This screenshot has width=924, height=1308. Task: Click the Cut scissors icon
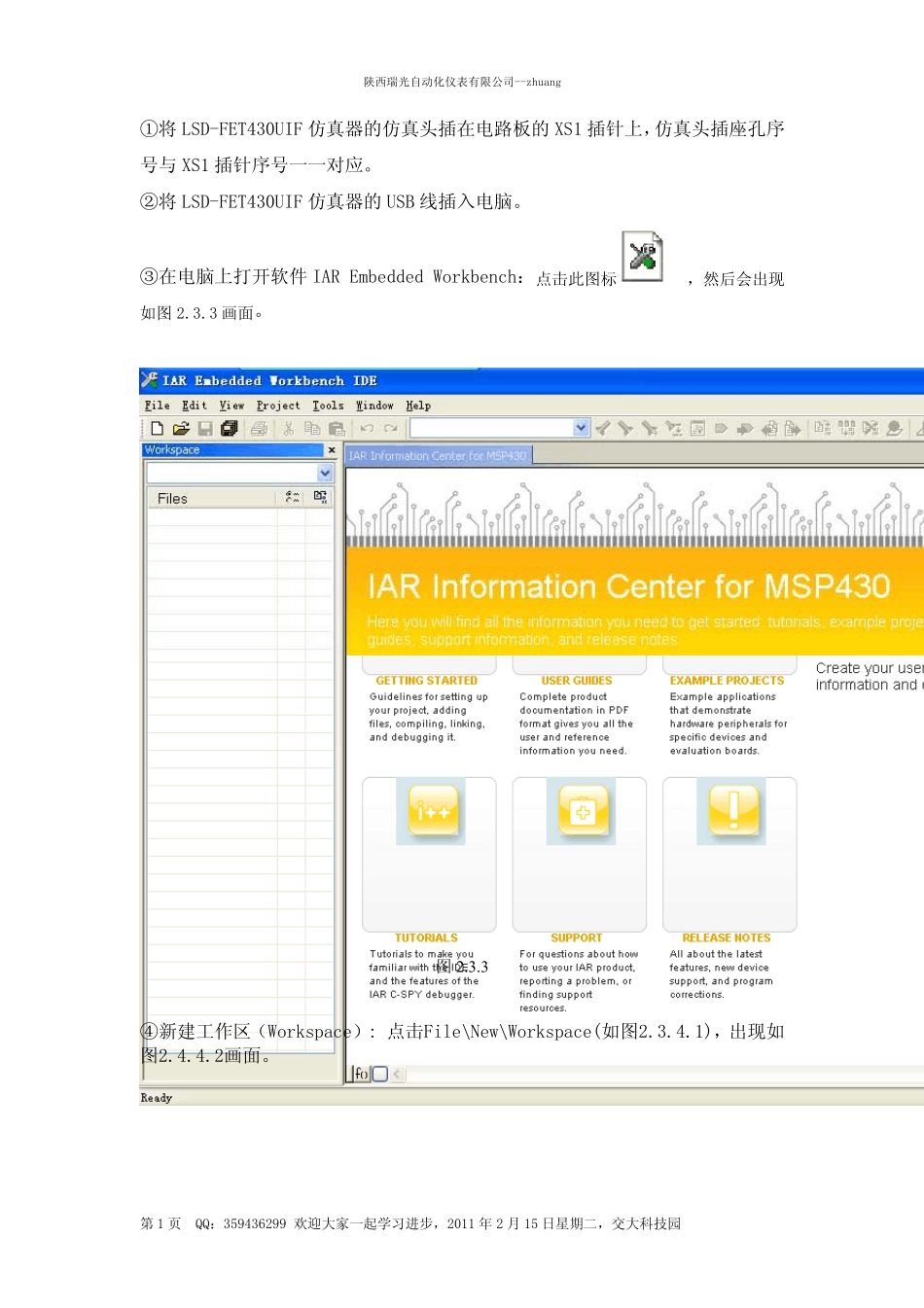pyautogui.click(x=288, y=428)
